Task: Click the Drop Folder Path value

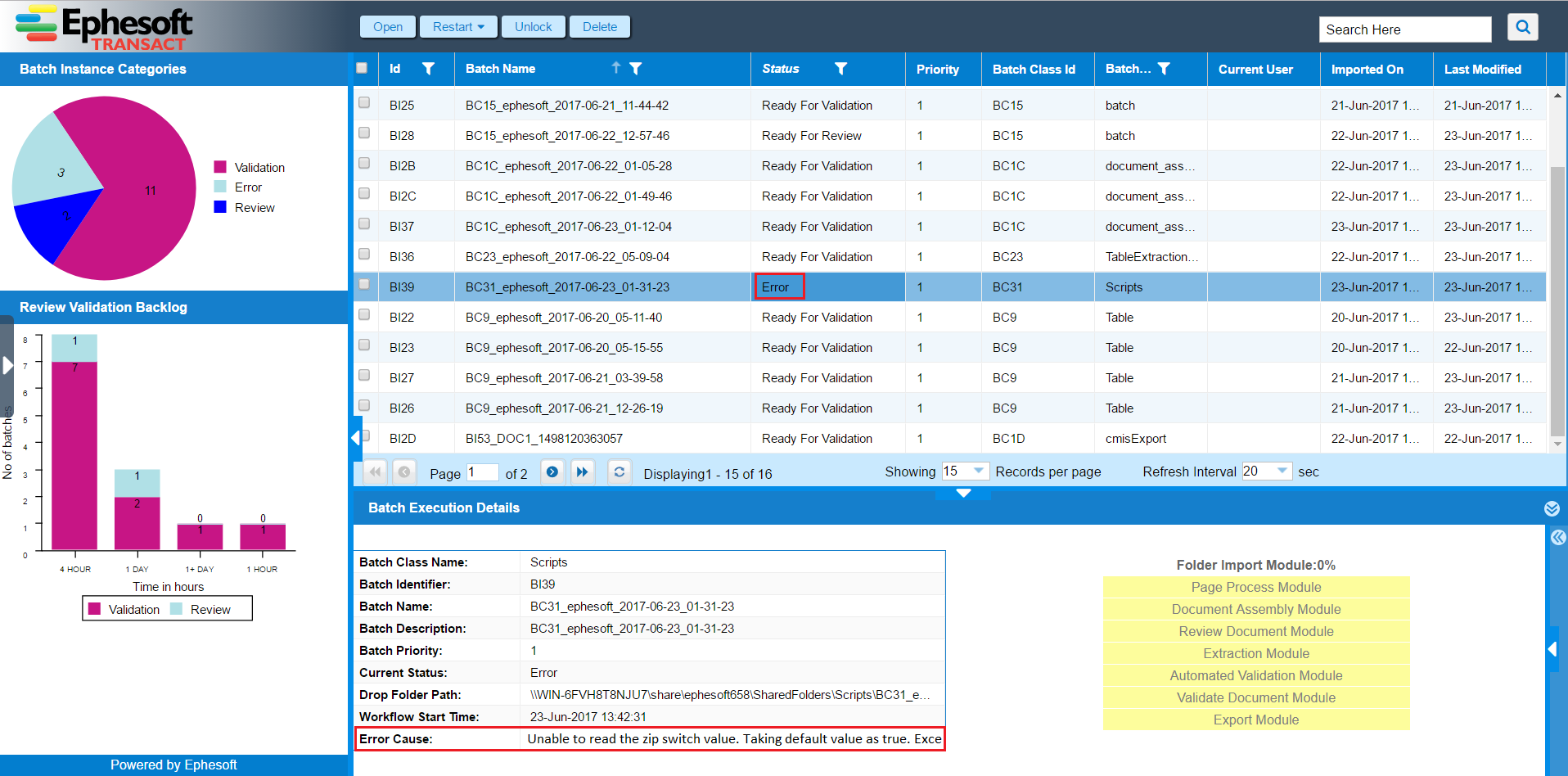Action: (730, 694)
